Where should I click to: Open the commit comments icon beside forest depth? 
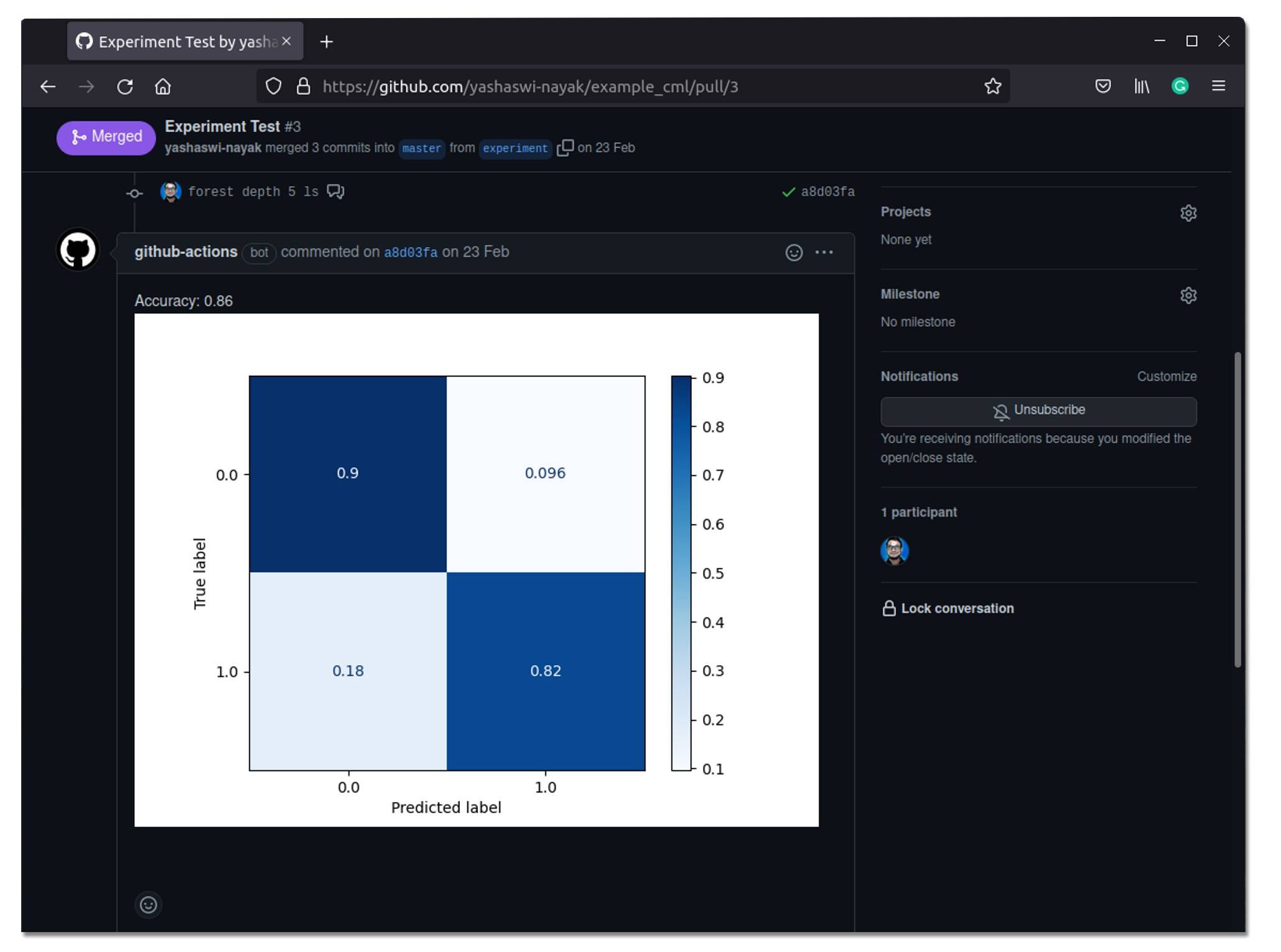(335, 192)
